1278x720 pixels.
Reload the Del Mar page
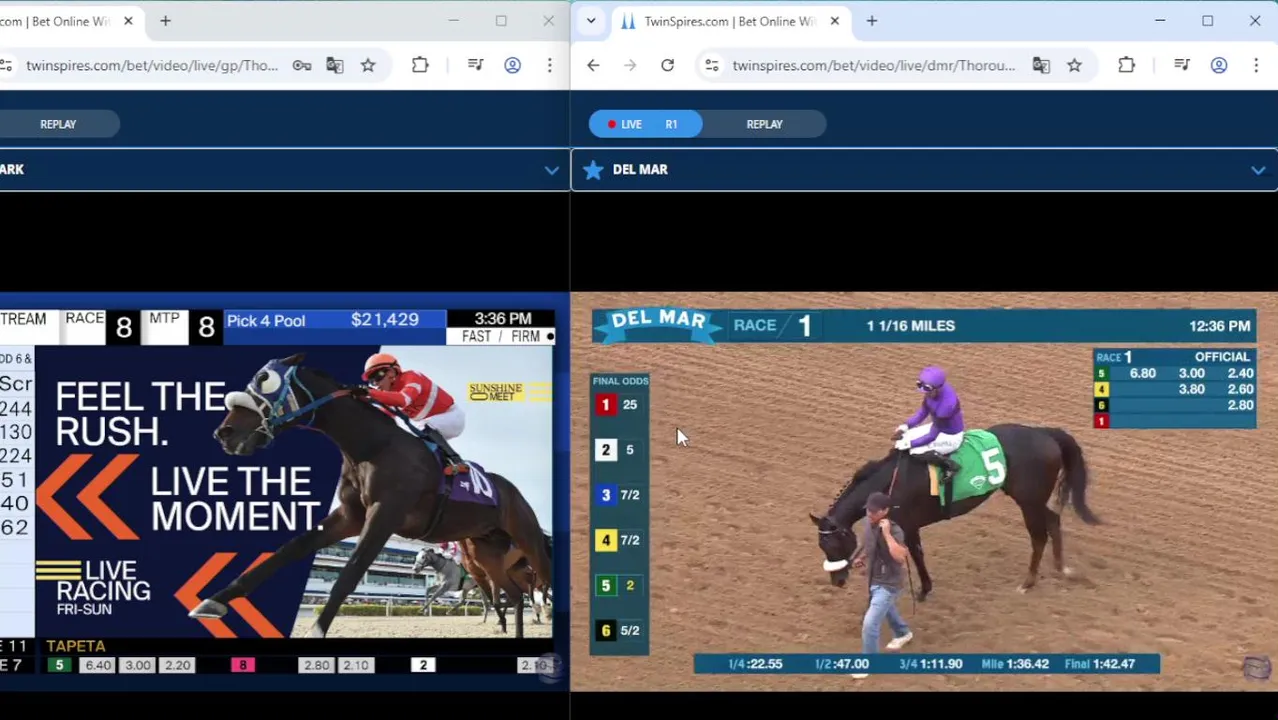click(x=667, y=65)
